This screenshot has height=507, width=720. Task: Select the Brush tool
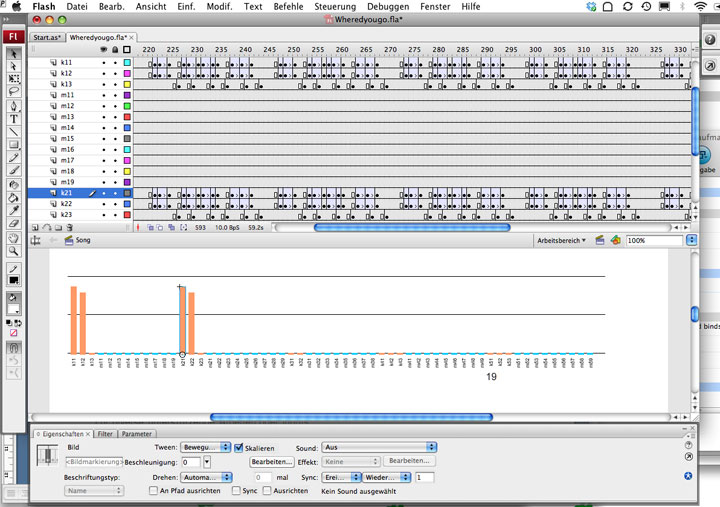click(14, 171)
